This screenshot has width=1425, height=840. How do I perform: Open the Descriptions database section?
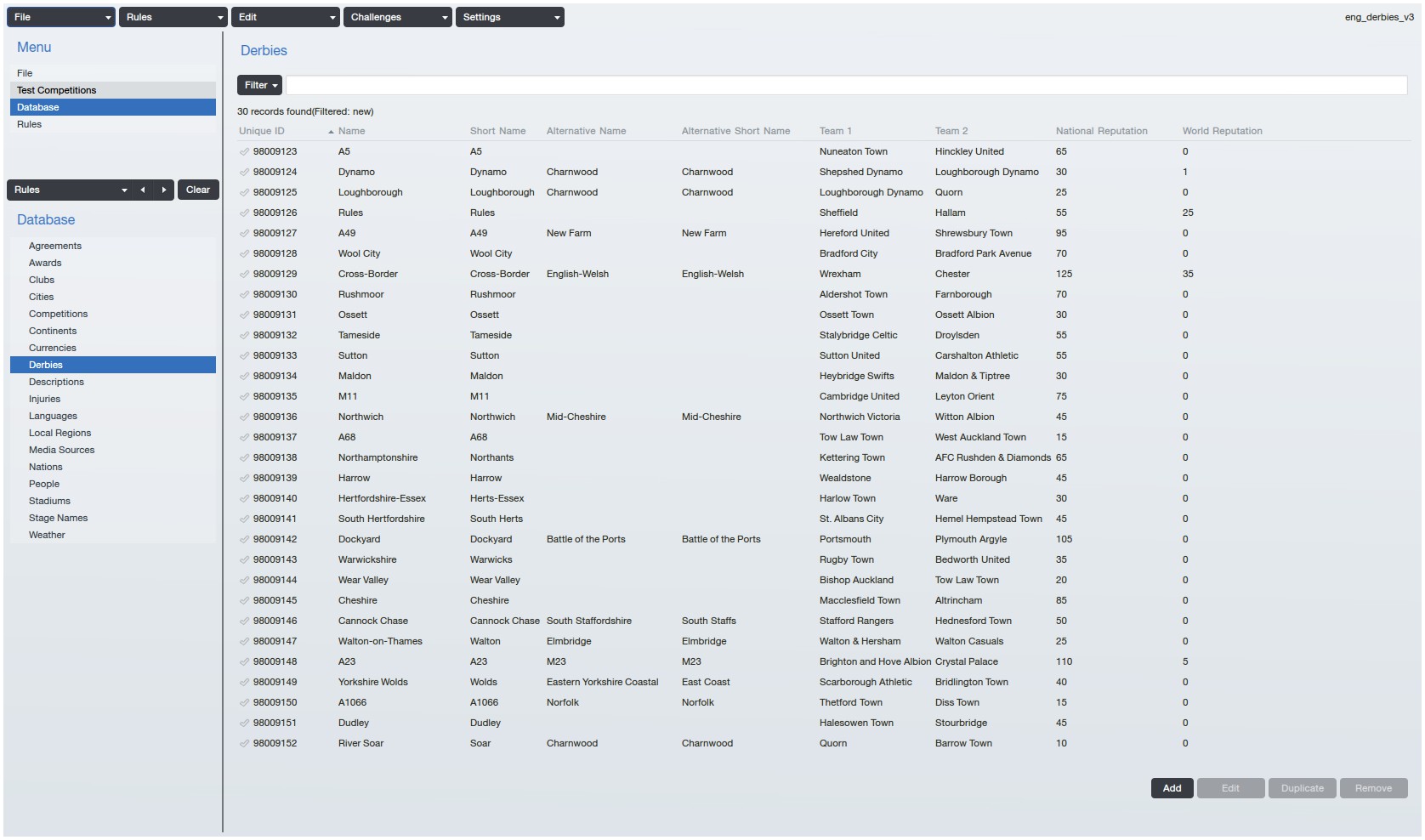coord(113,382)
